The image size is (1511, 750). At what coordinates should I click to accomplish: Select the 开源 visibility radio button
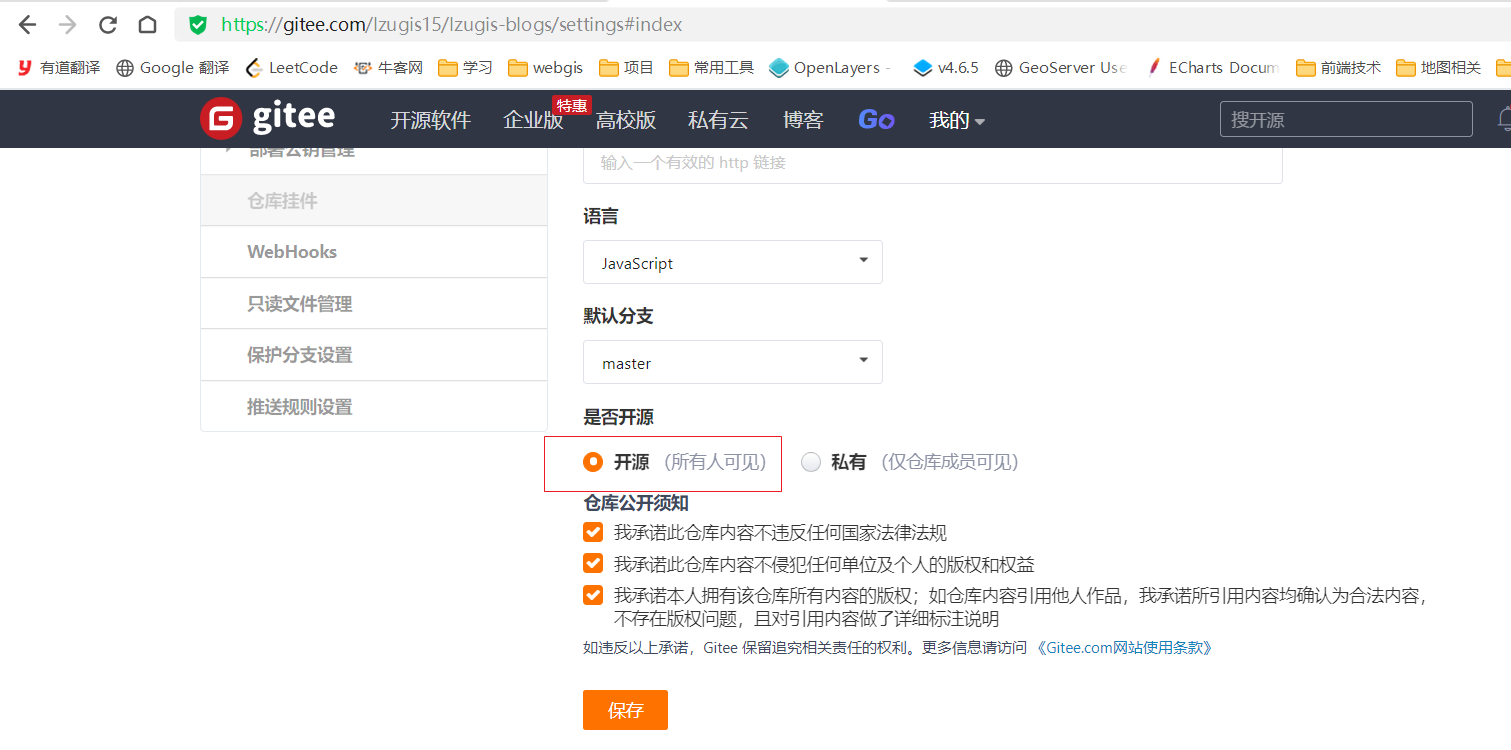(591, 462)
